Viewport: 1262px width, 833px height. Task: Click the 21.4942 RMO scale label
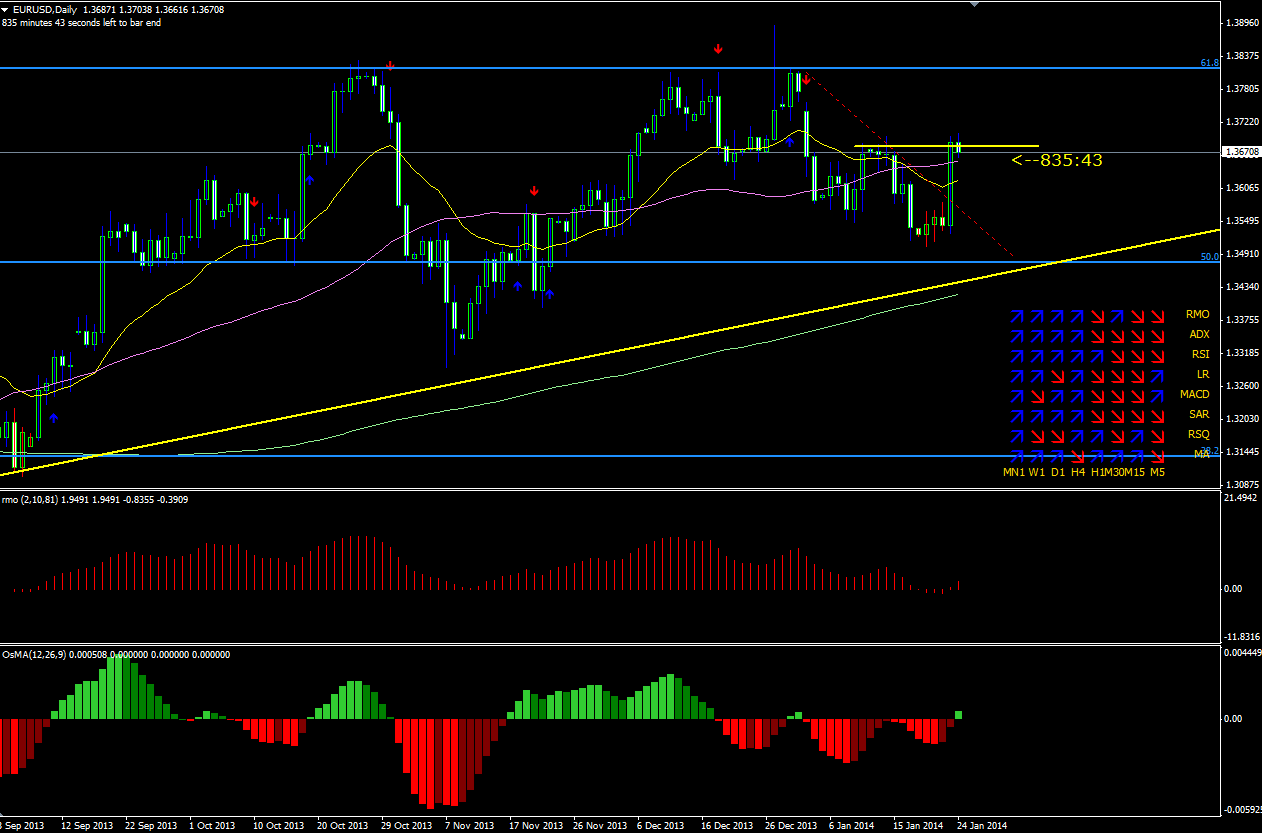[x=1242, y=497]
